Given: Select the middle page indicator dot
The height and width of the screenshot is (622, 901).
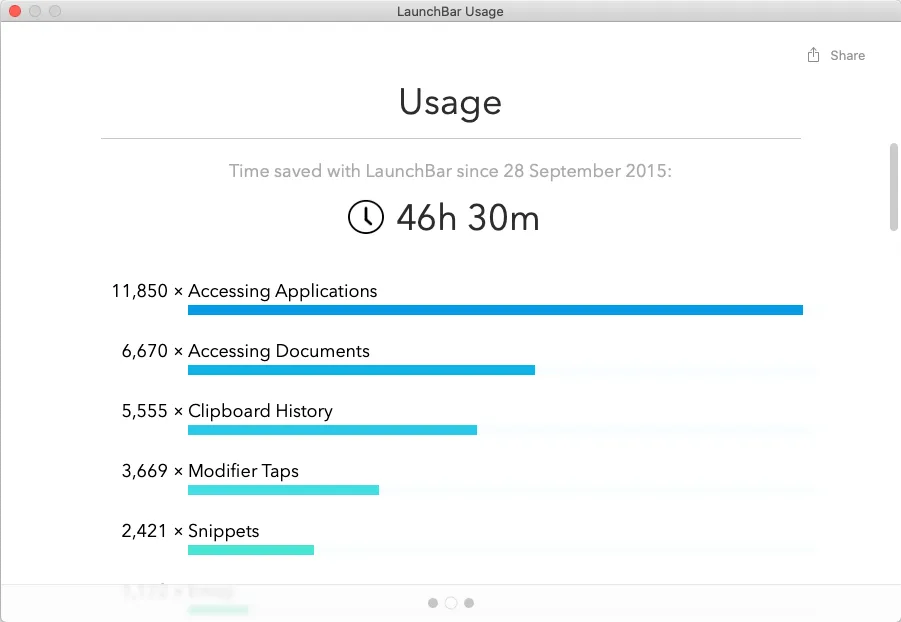Looking at the screenshot, I should coord(451,602).
